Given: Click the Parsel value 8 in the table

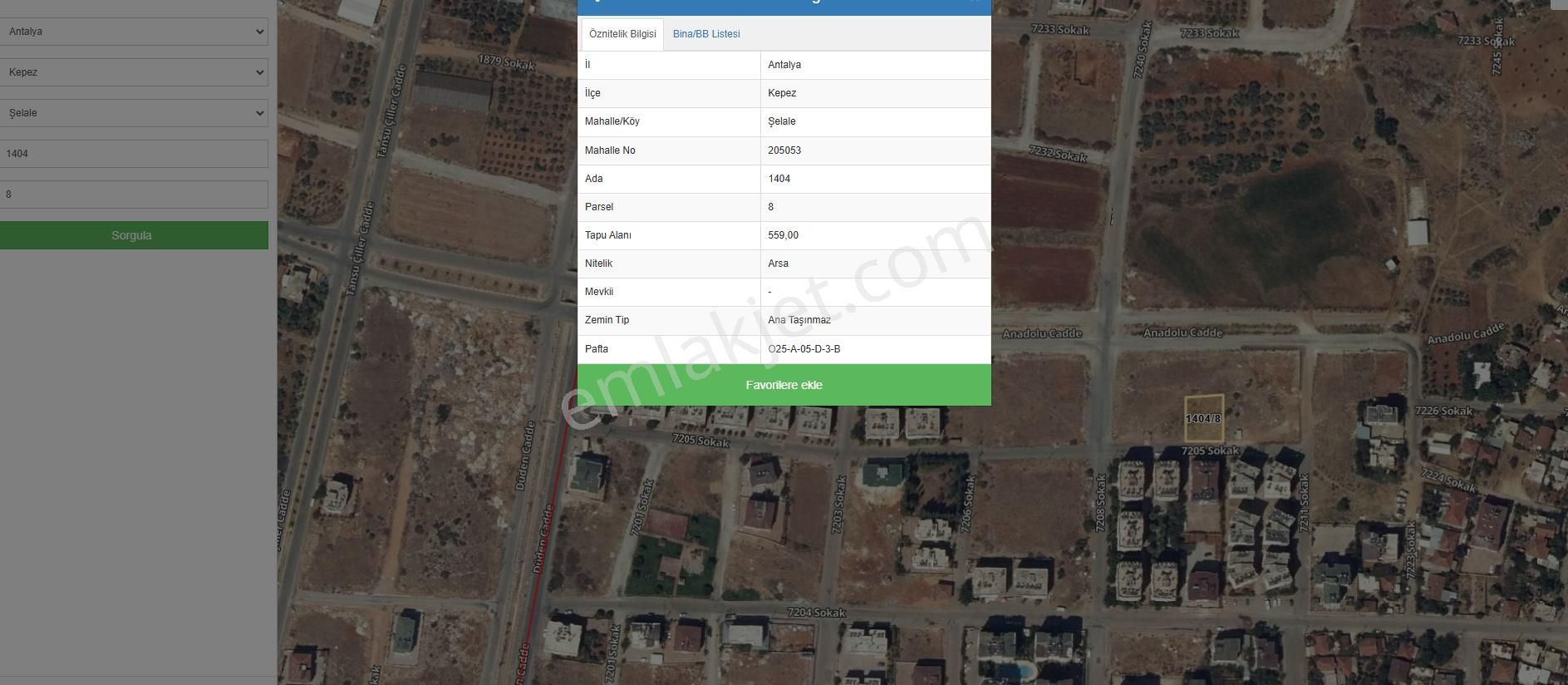Looking at the screenshot, I should point(770,207).
